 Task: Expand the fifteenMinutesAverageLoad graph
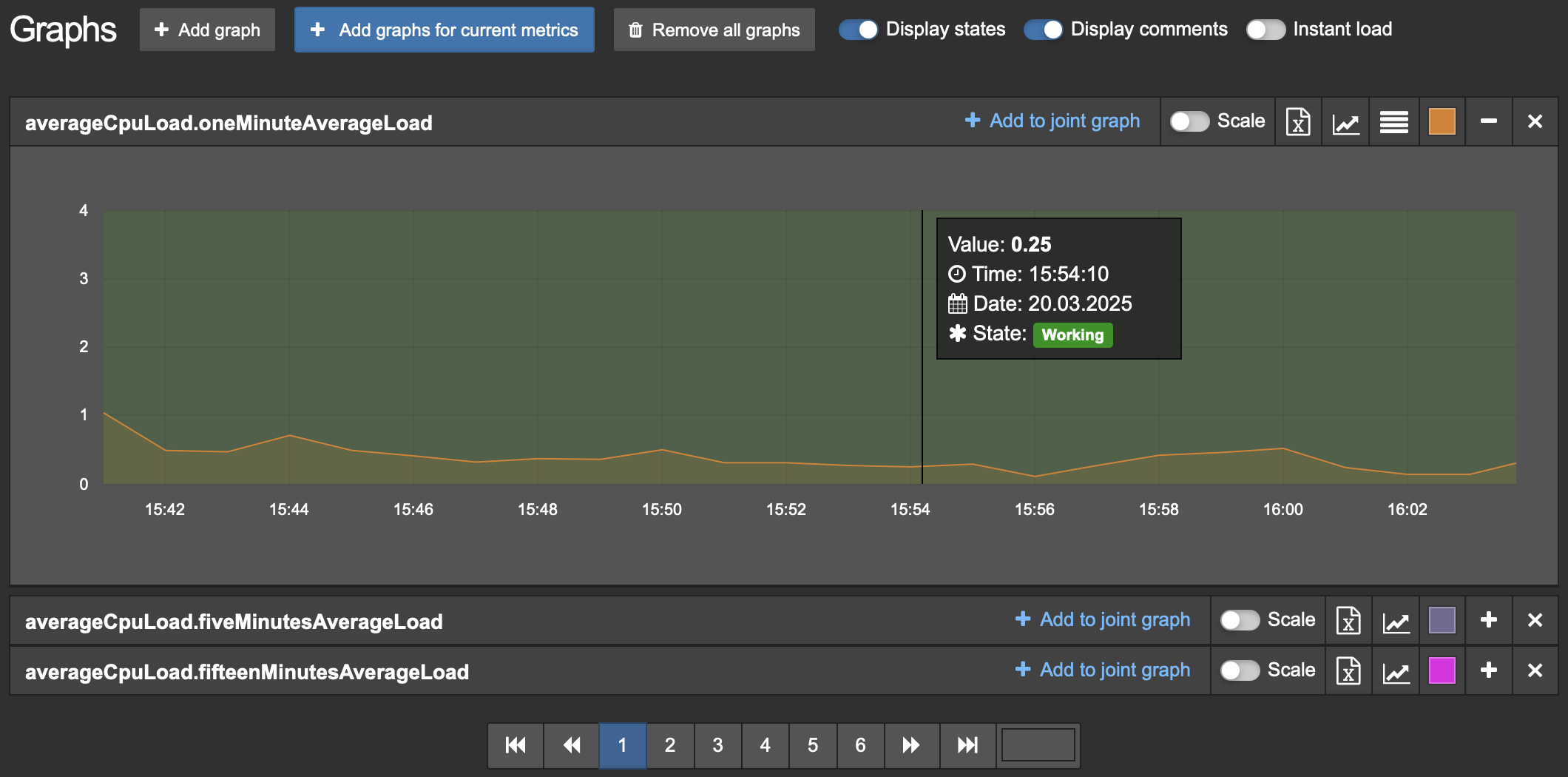click(1489, 670)
